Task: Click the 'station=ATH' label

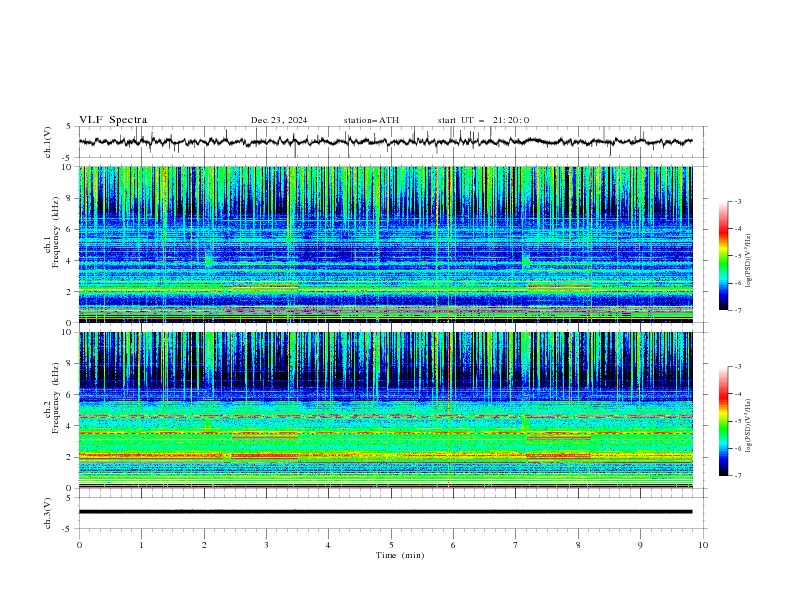Action: [371, 120]
